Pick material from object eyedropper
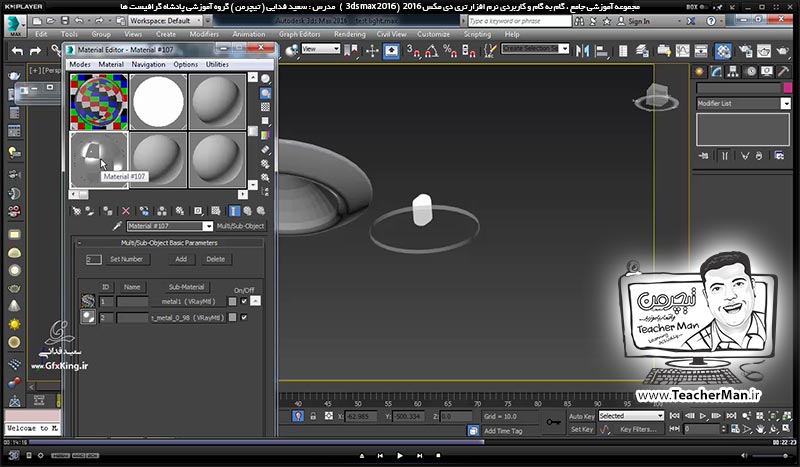This screenshot has width=800, height=467. (117, 226)
